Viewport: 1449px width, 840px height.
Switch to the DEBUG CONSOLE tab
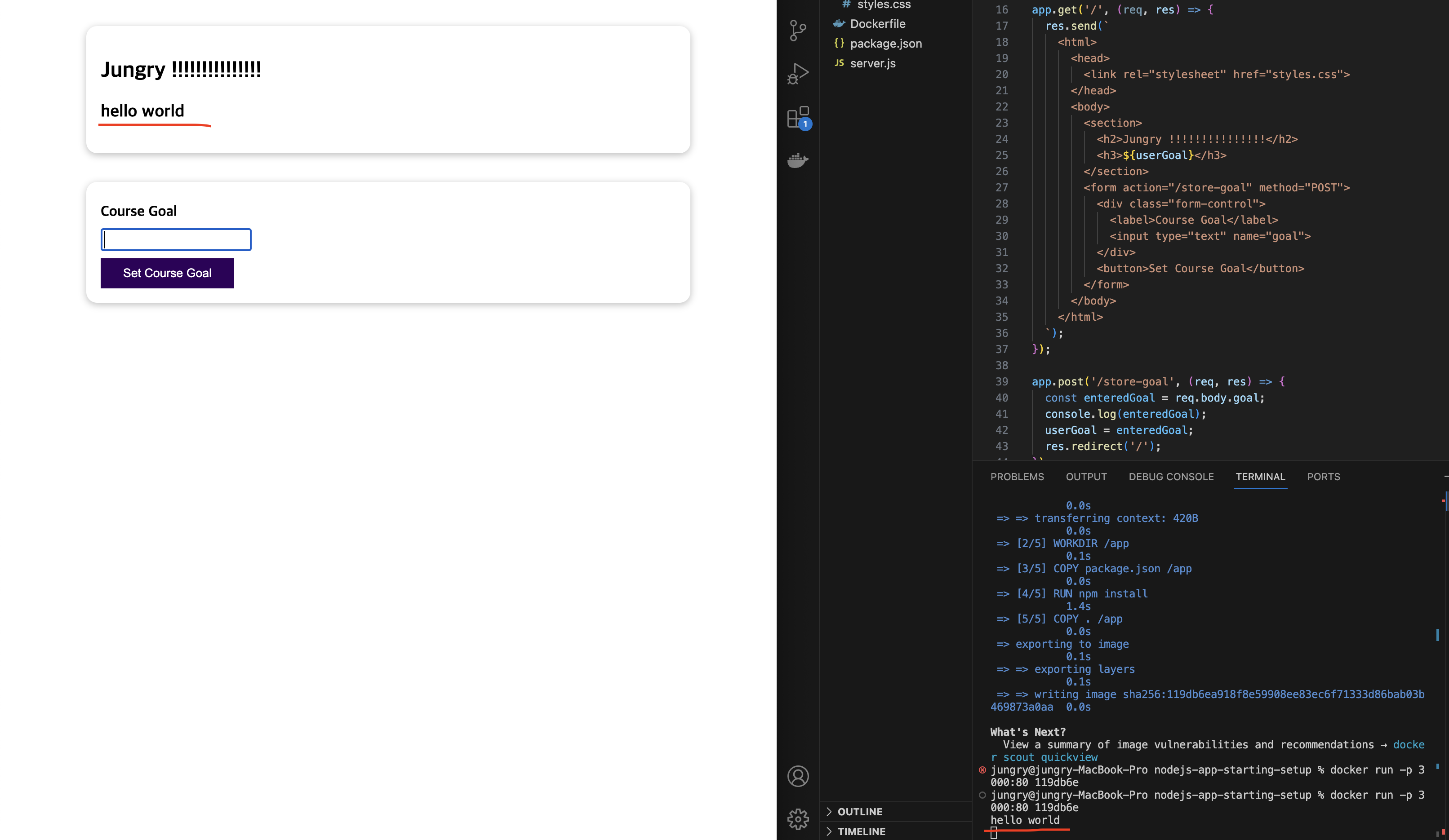1171,477
